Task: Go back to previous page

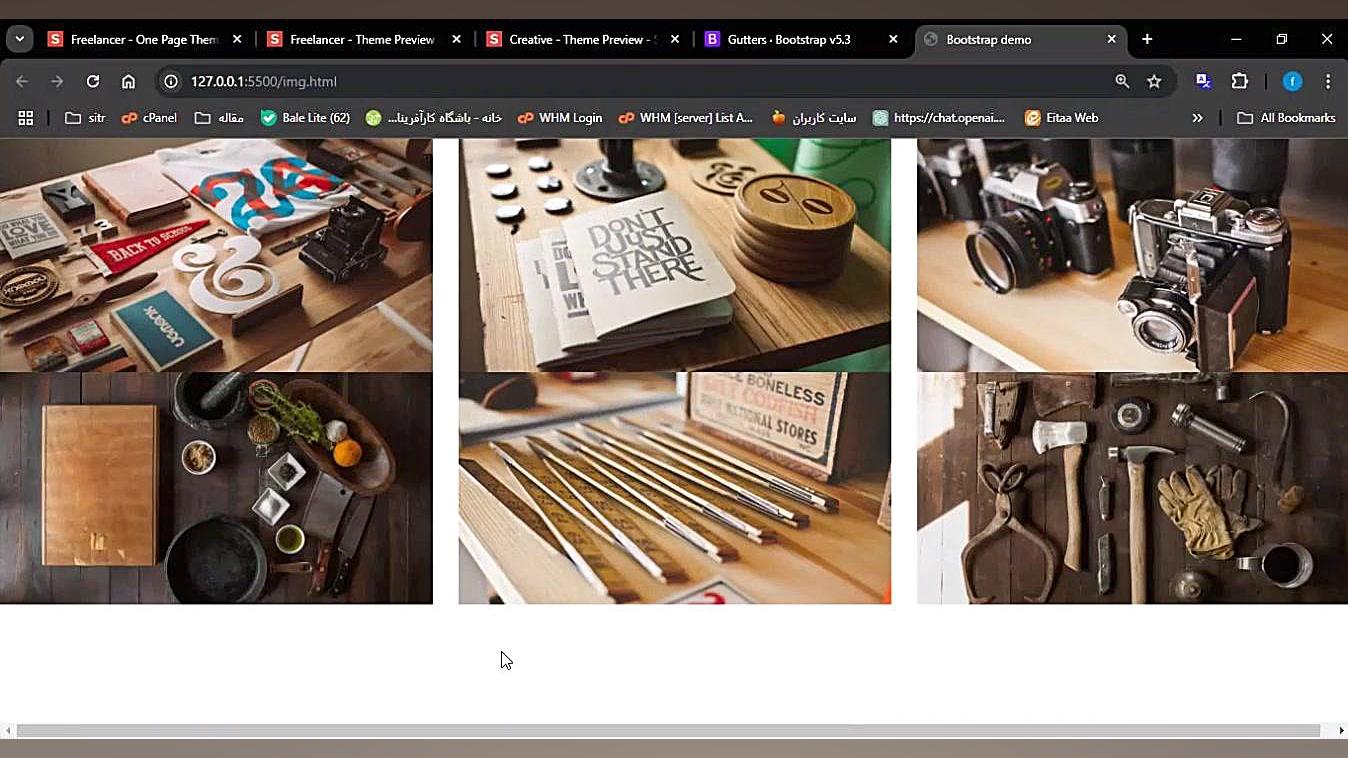Action: click(22, 81)
